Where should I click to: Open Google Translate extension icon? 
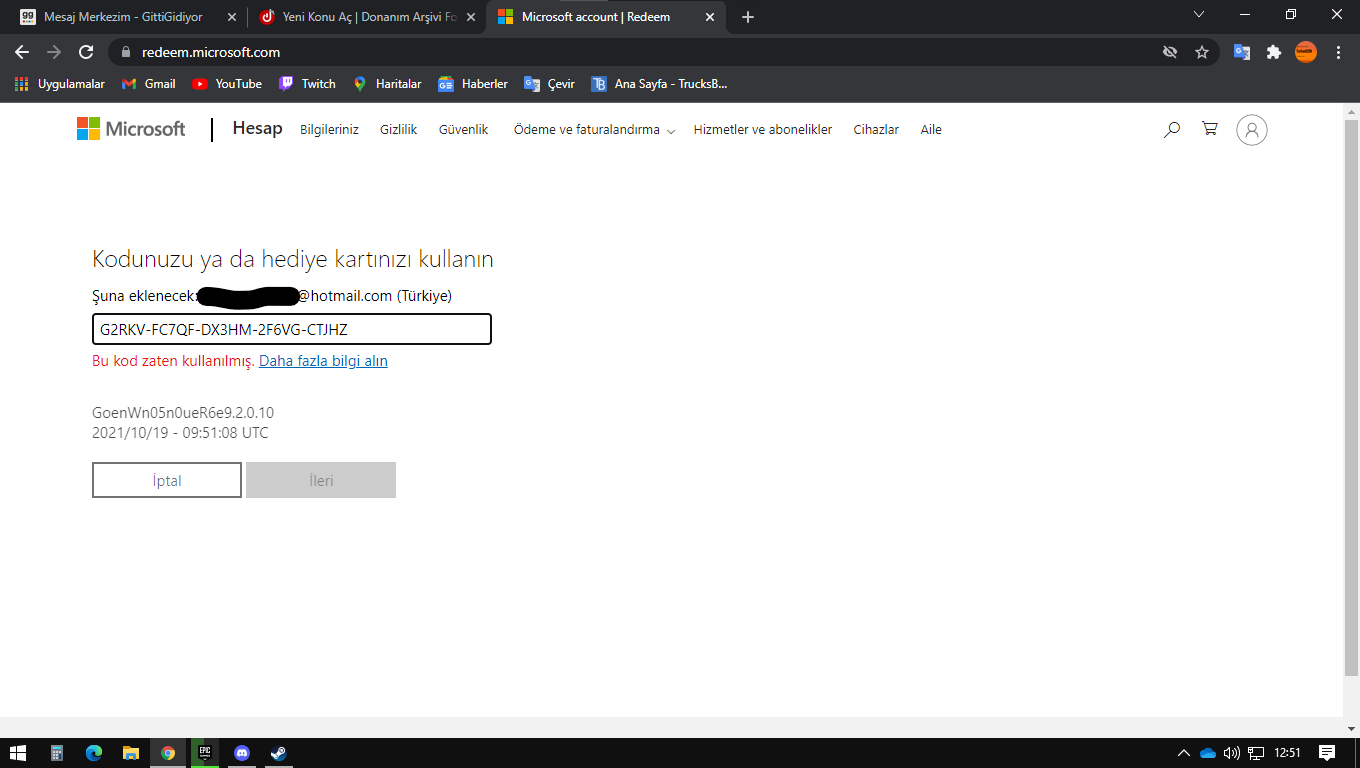tap(1242, 52)
